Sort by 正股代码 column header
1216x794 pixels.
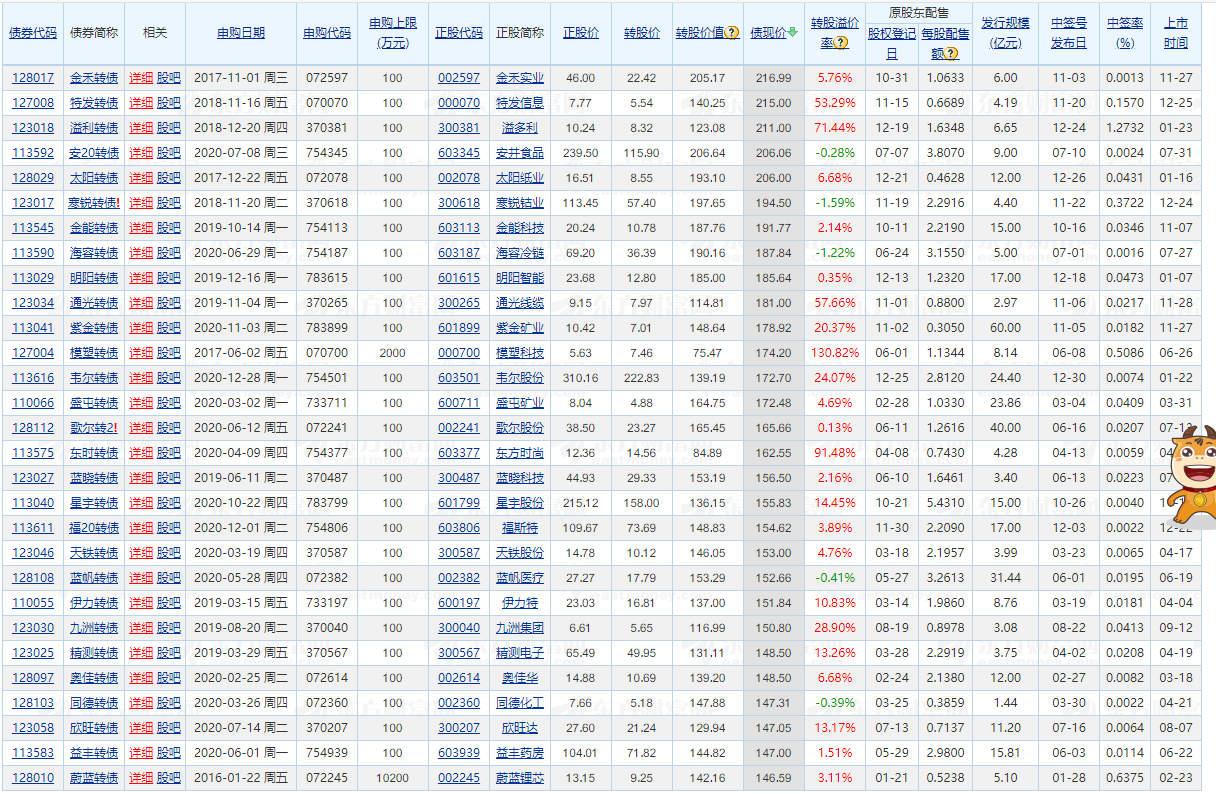459,33
